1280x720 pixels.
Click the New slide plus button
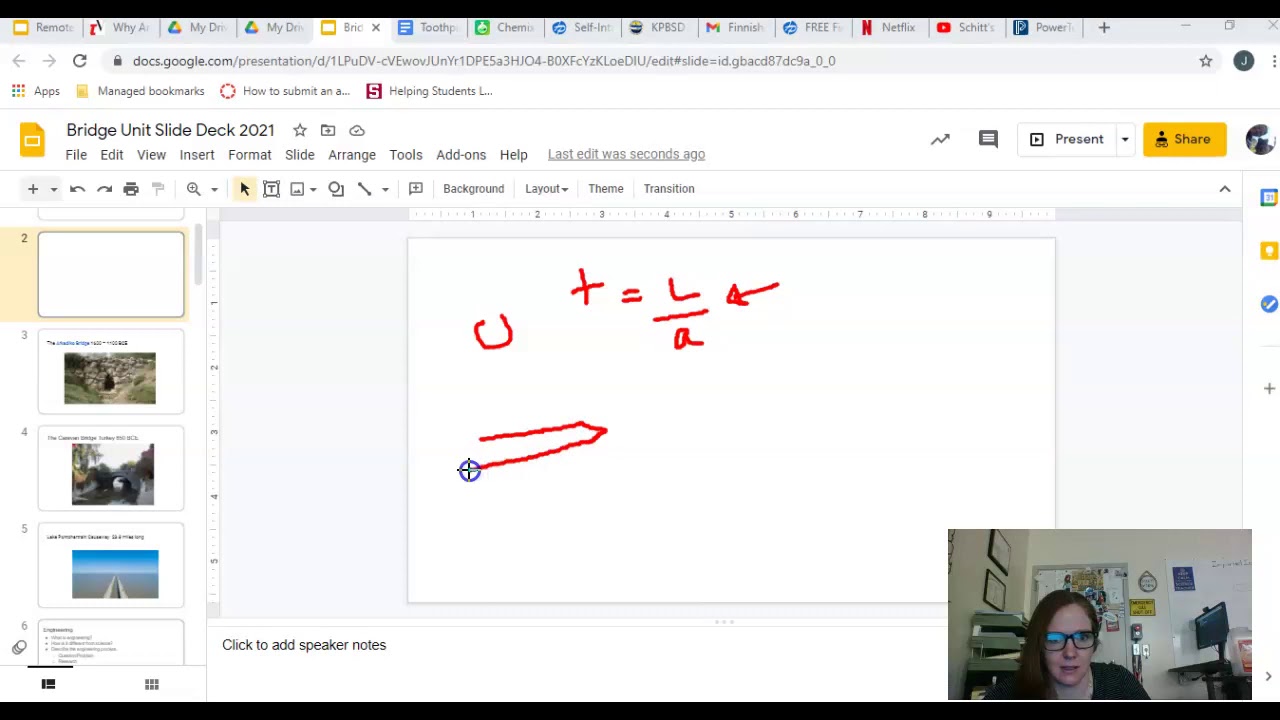33,189
